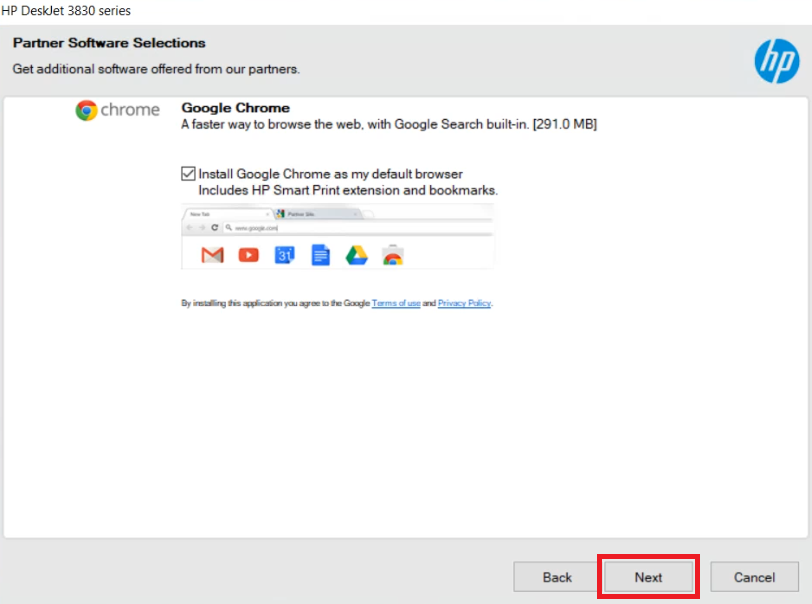Click the Gmail icon in preview
Viewport: 812px width, 604px height.
point(212,255)
